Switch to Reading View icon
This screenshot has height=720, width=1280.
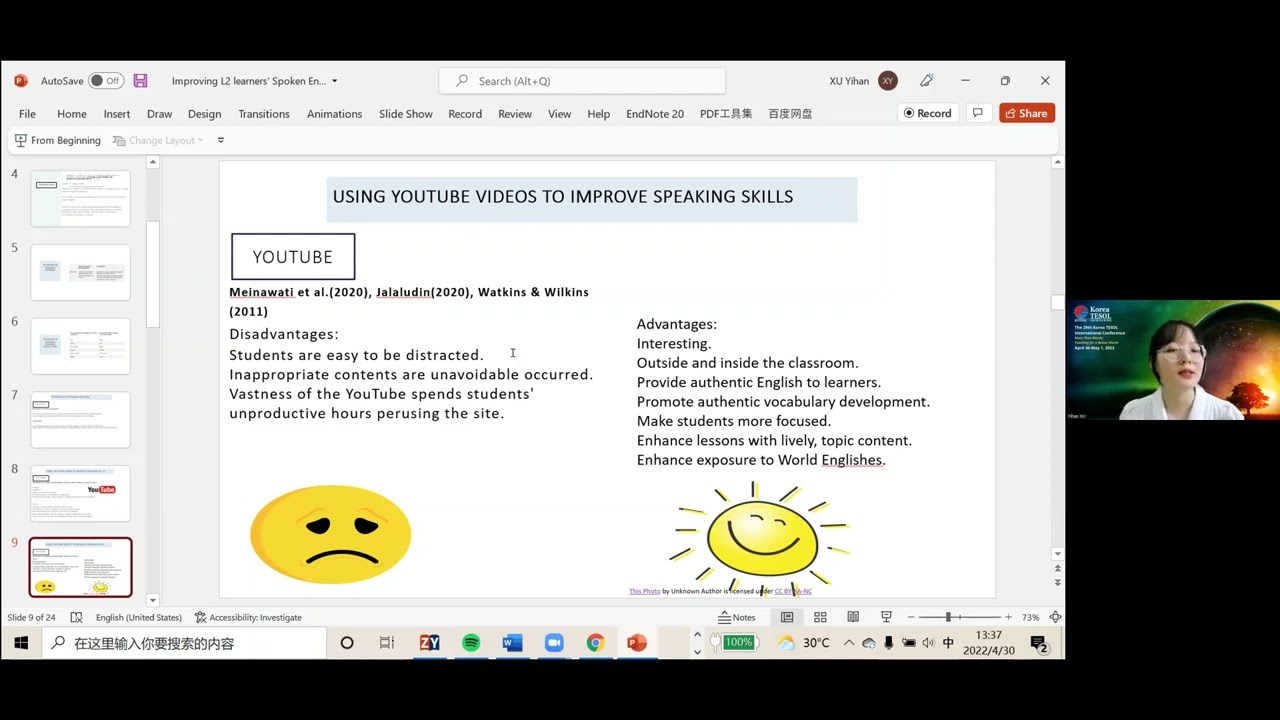click(853, 617)
